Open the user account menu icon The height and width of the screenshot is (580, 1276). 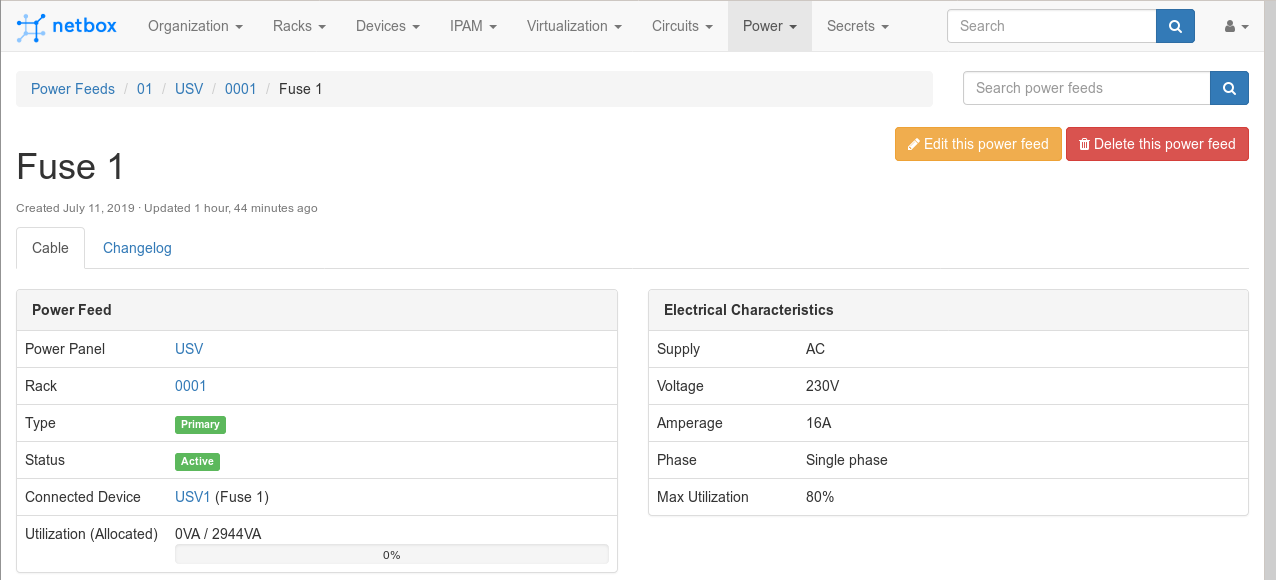pos(1236,27)
